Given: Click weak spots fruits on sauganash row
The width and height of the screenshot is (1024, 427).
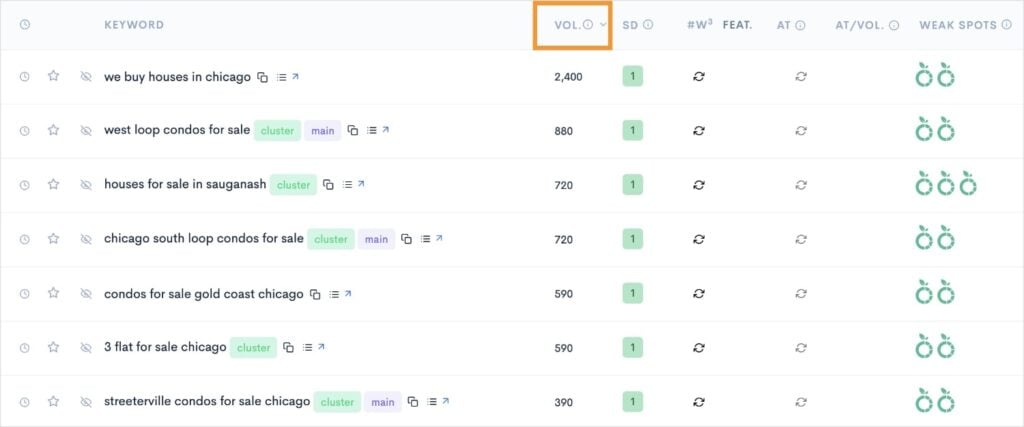Looking at the screenshot, I should click(x=946, y=183).
